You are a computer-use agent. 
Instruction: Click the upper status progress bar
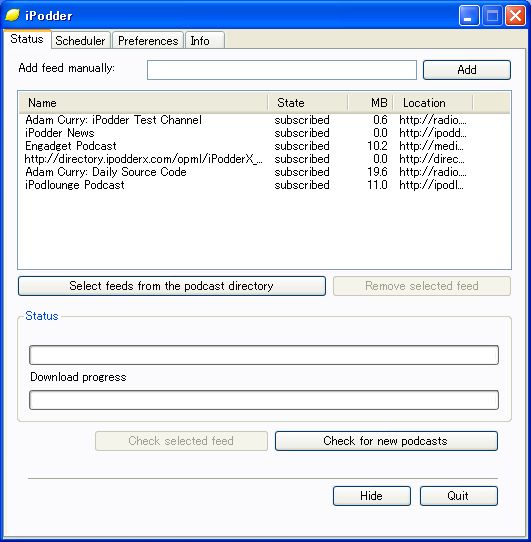tap(264, 355)
